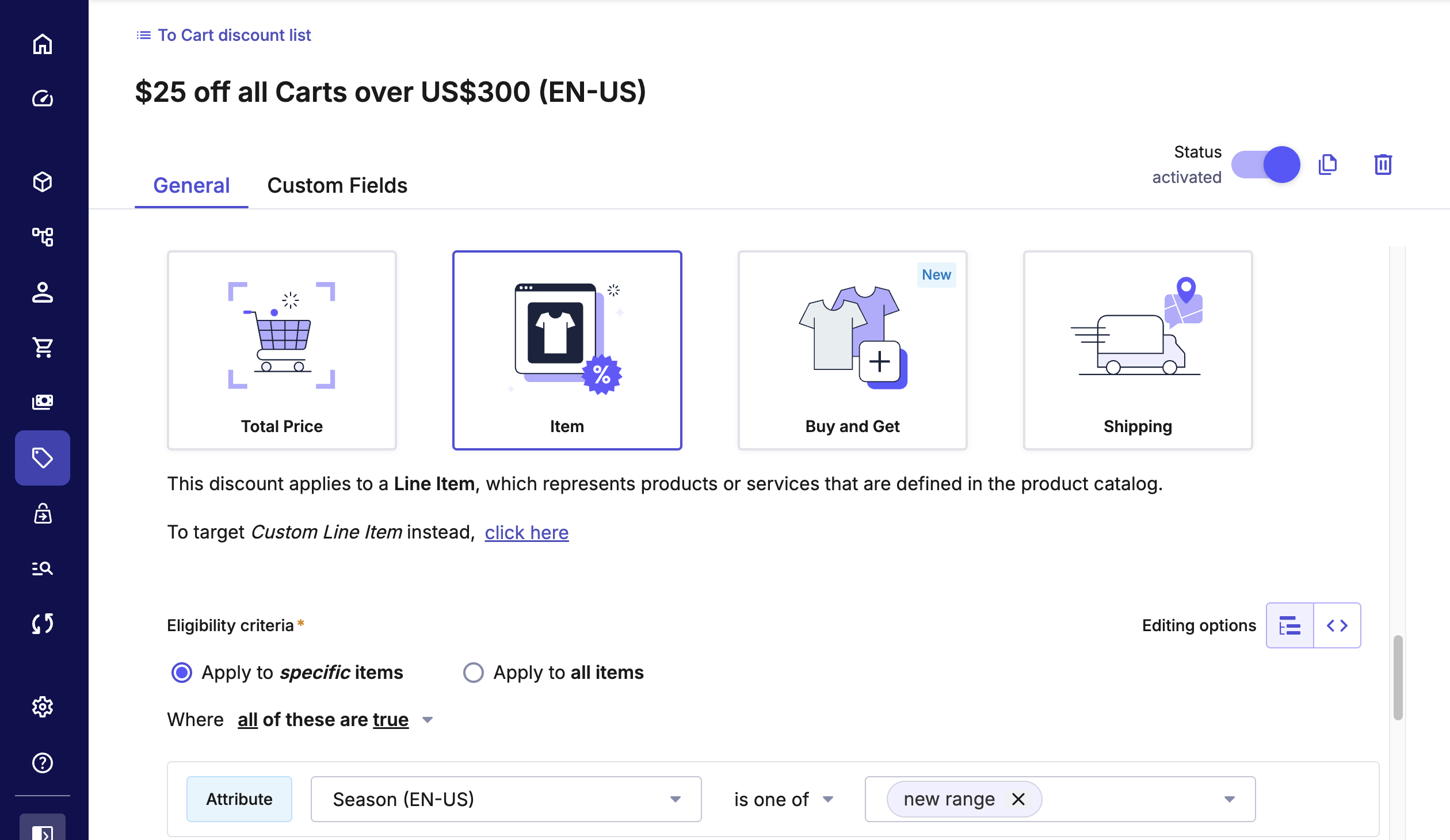Select Apply to all items radio
Viewport: 1450px width, 840px height.
pyautogui.click(x=474, y=673)
